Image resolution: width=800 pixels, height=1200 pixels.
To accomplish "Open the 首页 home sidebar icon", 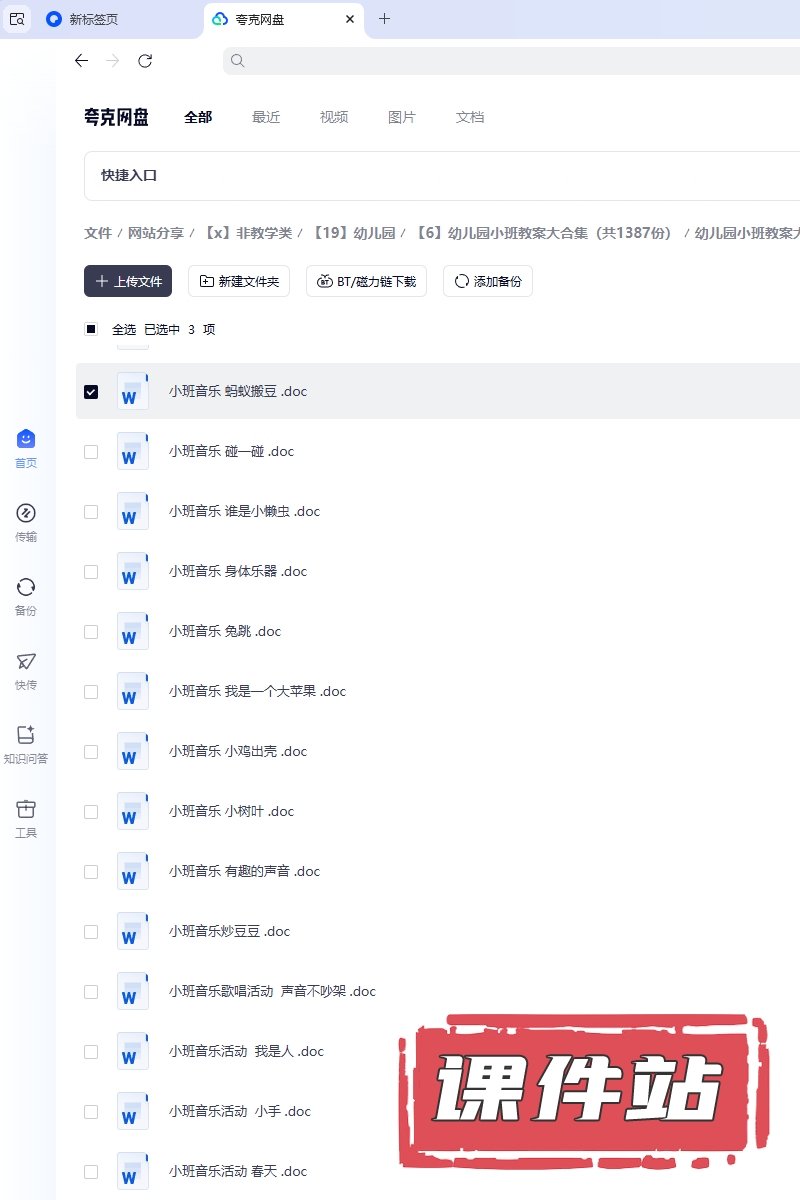I will point(26,447).
